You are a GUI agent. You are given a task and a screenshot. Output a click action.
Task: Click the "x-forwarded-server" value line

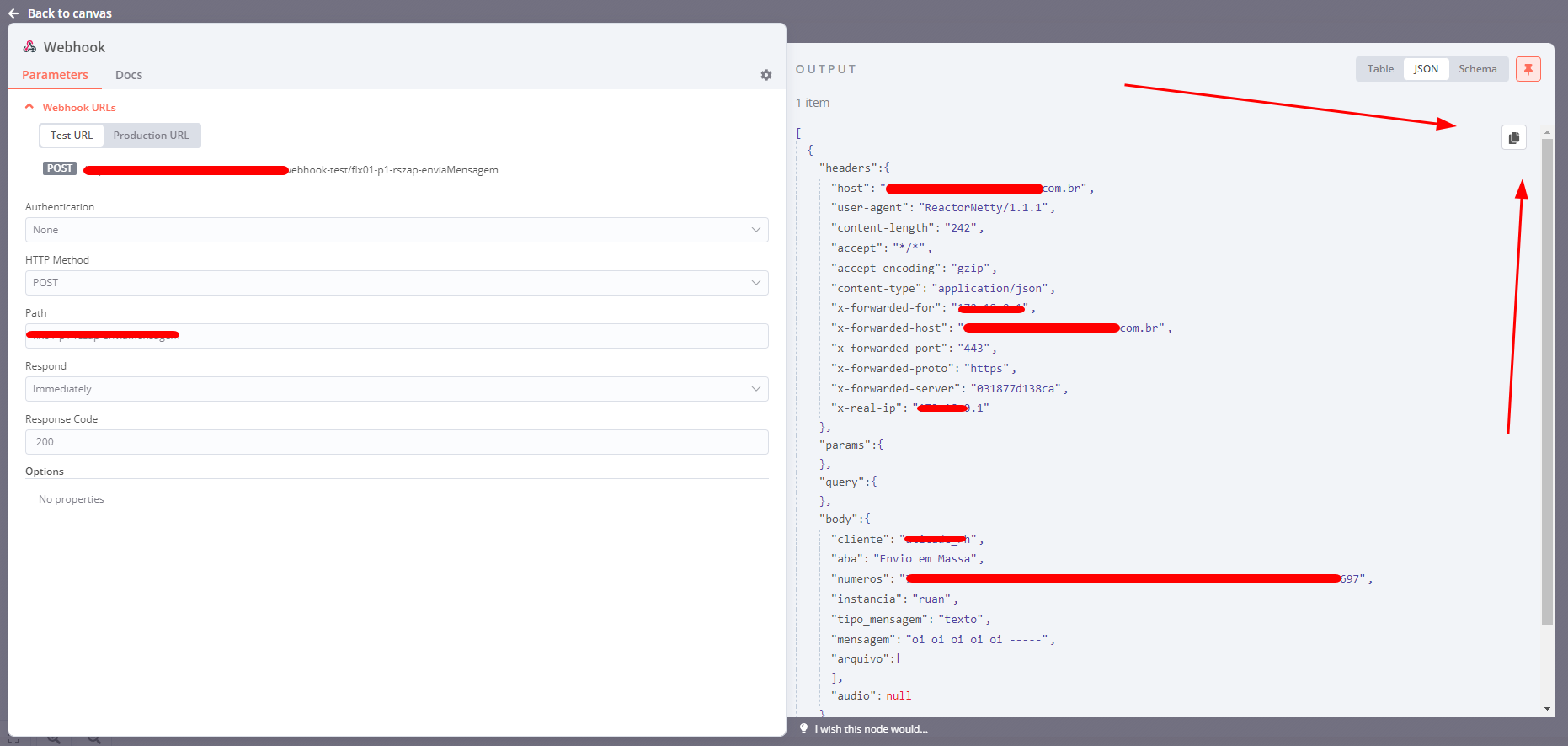tap(950, 389)
